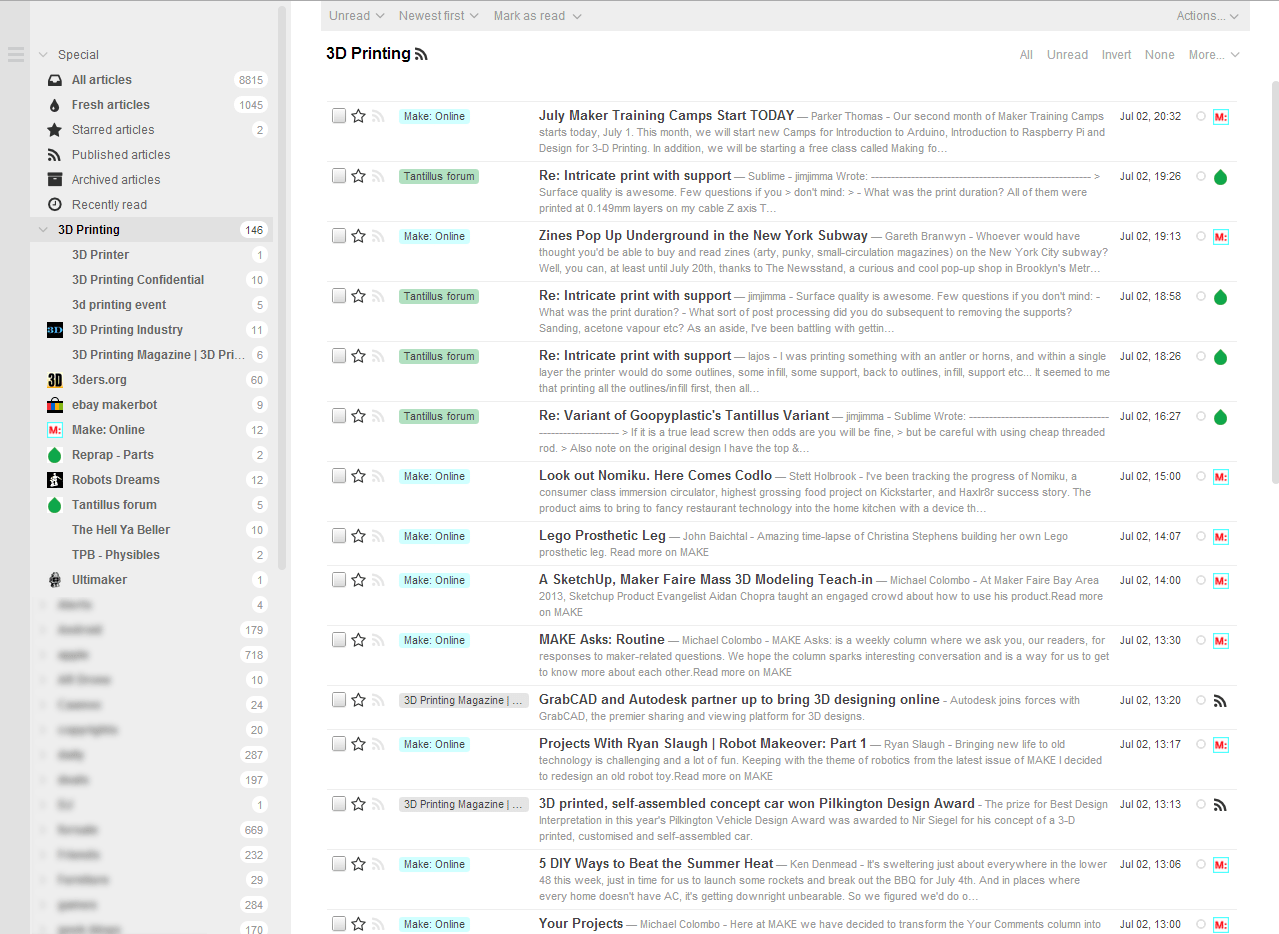Tick checkbox for Look out Nomiku article
The height and width of the screenshot is (934, 1279).
[339, 476]
